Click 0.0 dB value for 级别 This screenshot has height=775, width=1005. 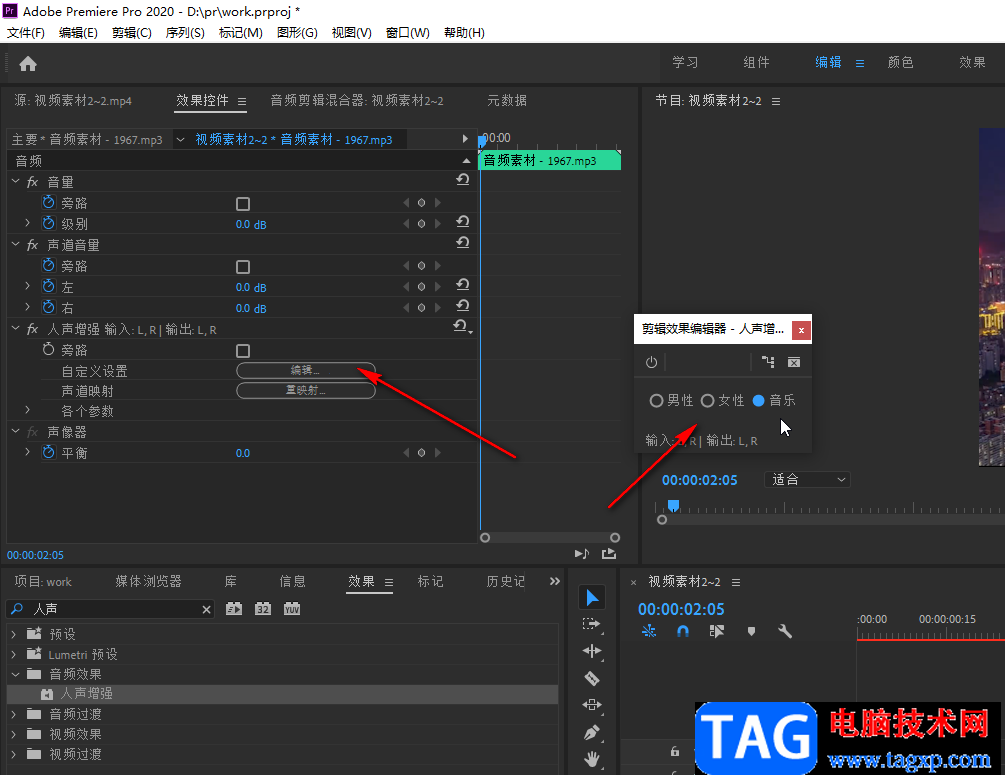pyautogui.click(x=251, y=224)
